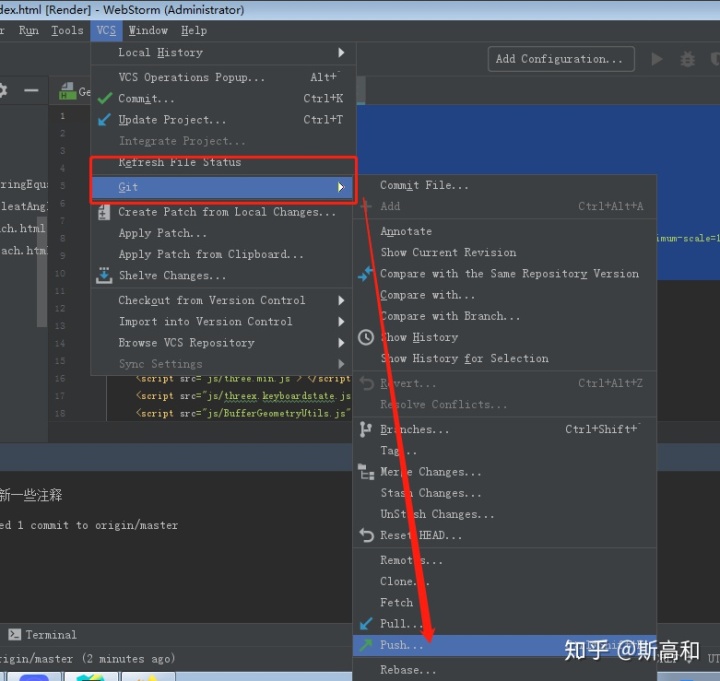Image resolution: width=720 pixels, height=681 pixels.
Task: Click the HTML file icon on editor tab
Action: (68, 91)
